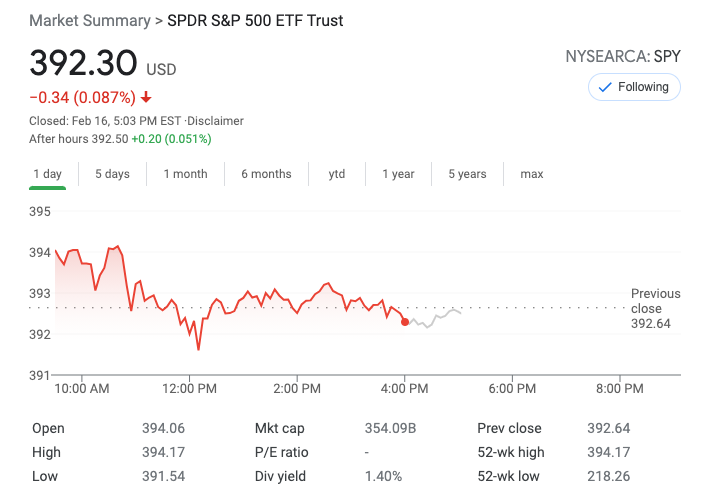Click the red down arrow beside the percent change
Screen dimensions: 723x494
[147, 98]
